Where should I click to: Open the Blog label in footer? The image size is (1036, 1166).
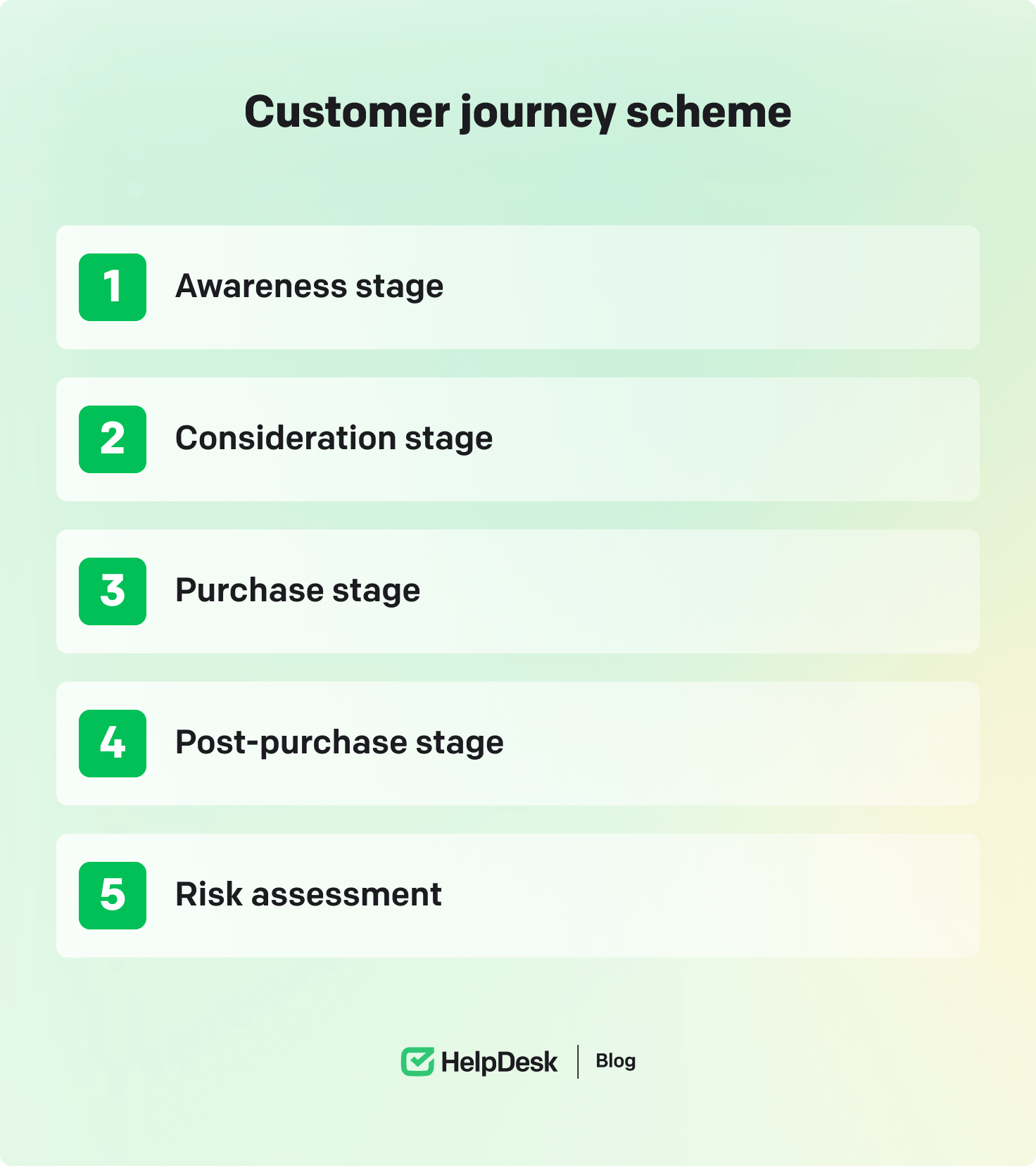pos(615,1061)
